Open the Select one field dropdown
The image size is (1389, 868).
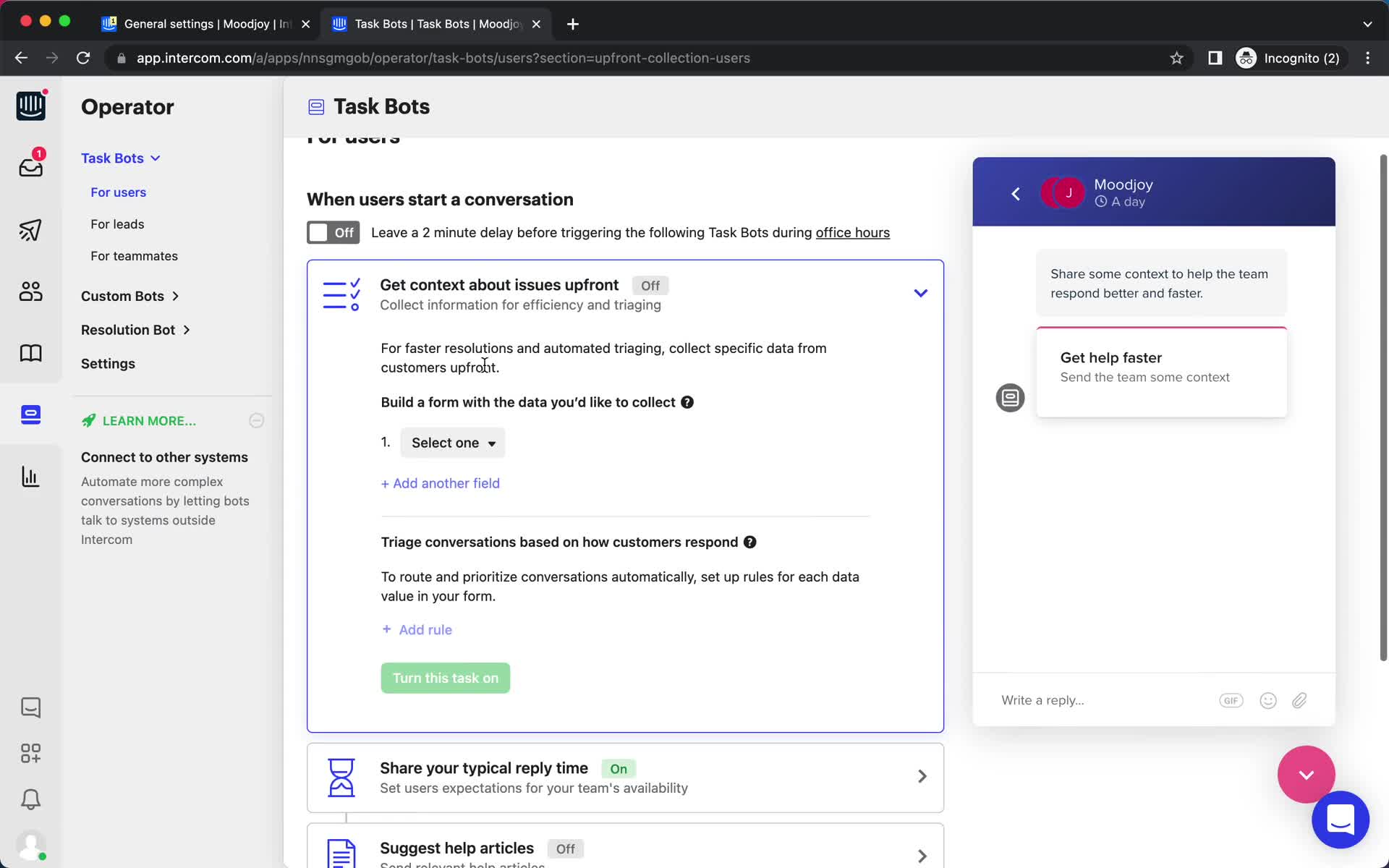(x=453, y=443)
